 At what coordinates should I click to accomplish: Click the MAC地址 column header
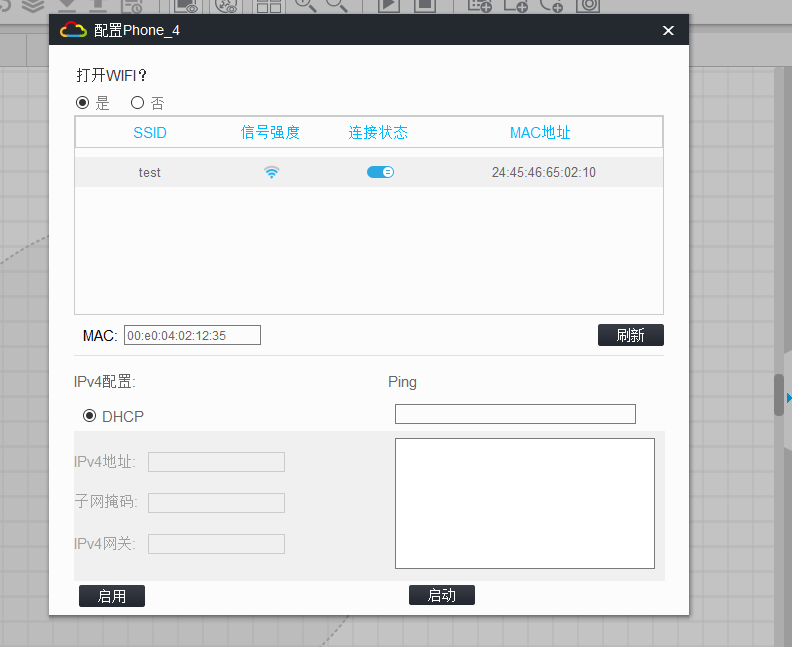tap(540, 132)
